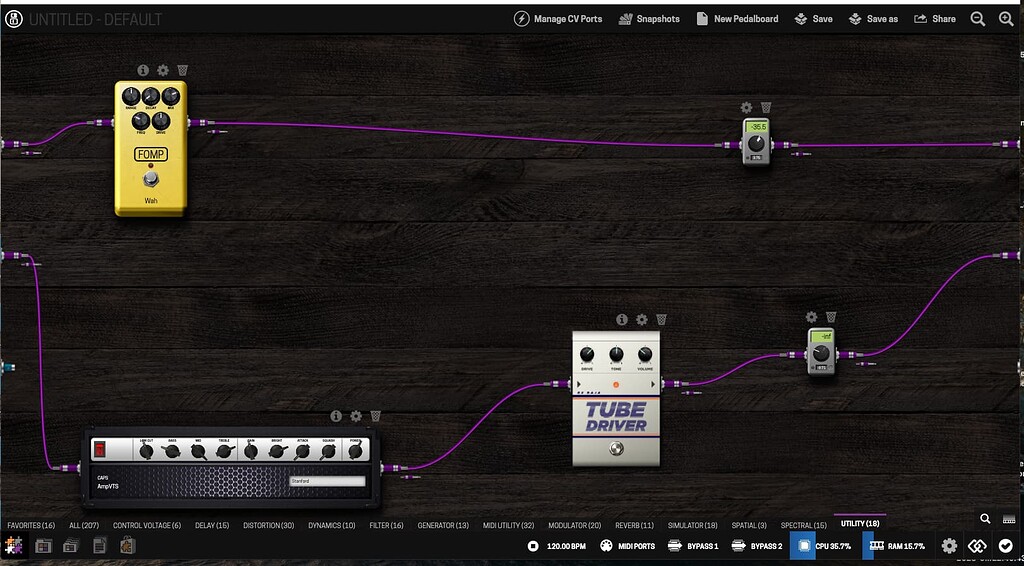1024x566 pixels.
Task: Choose Save as for the pedalboard
Action: coord(873,19)
